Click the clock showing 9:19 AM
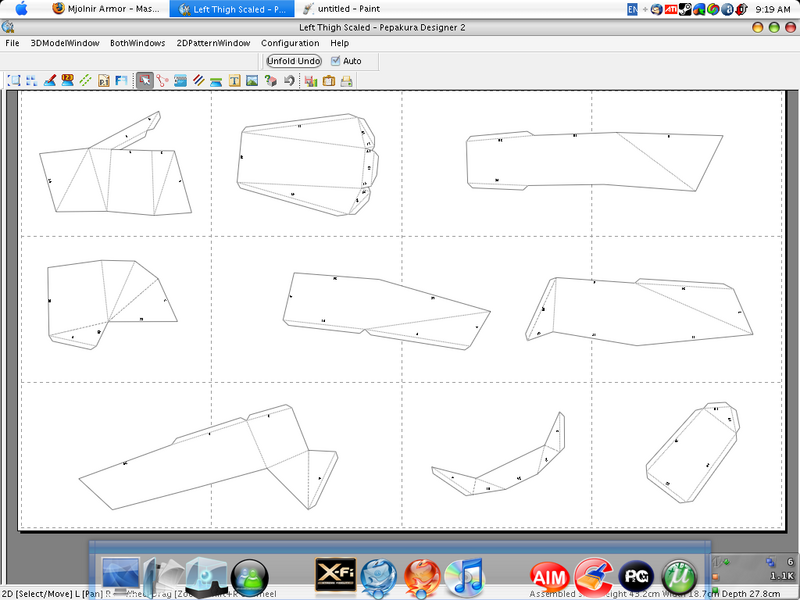This screenshot has width=800, height=600. [x=772, y=9]
